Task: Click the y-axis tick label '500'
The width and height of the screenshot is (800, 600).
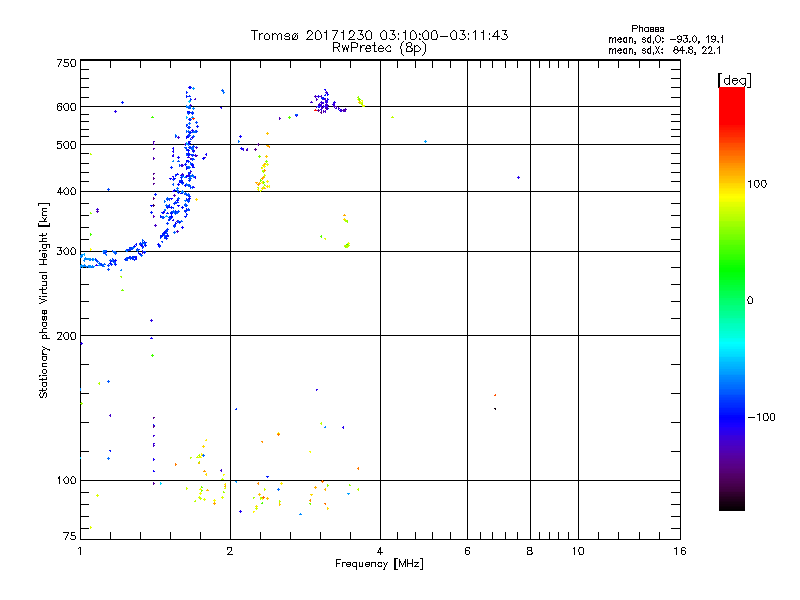Action: coord(66,145)
